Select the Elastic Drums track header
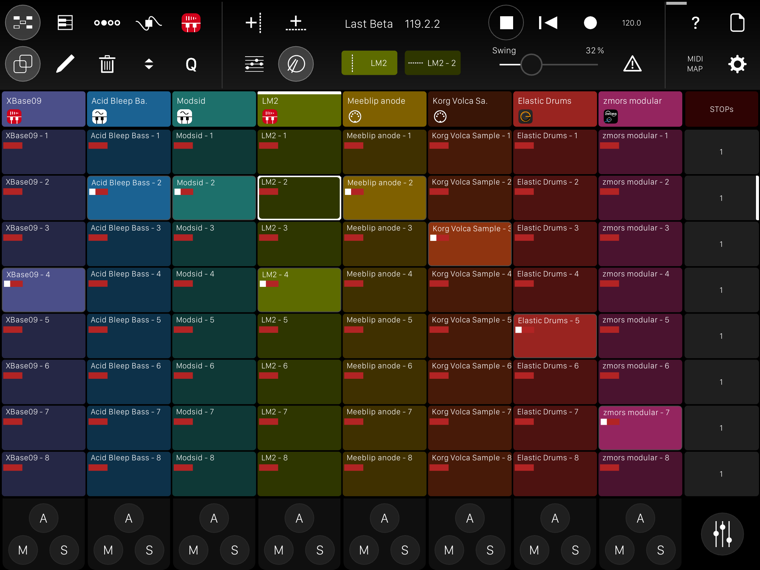 555,109
